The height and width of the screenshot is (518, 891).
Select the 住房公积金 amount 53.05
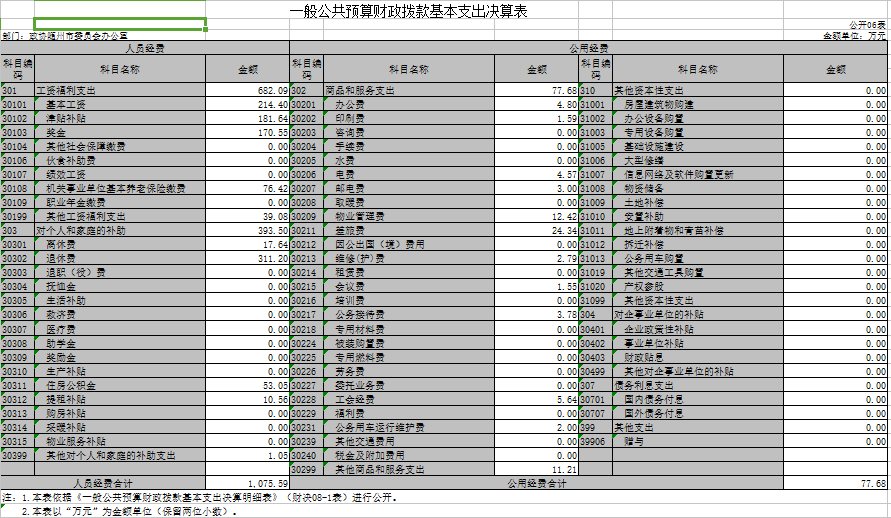247,384
